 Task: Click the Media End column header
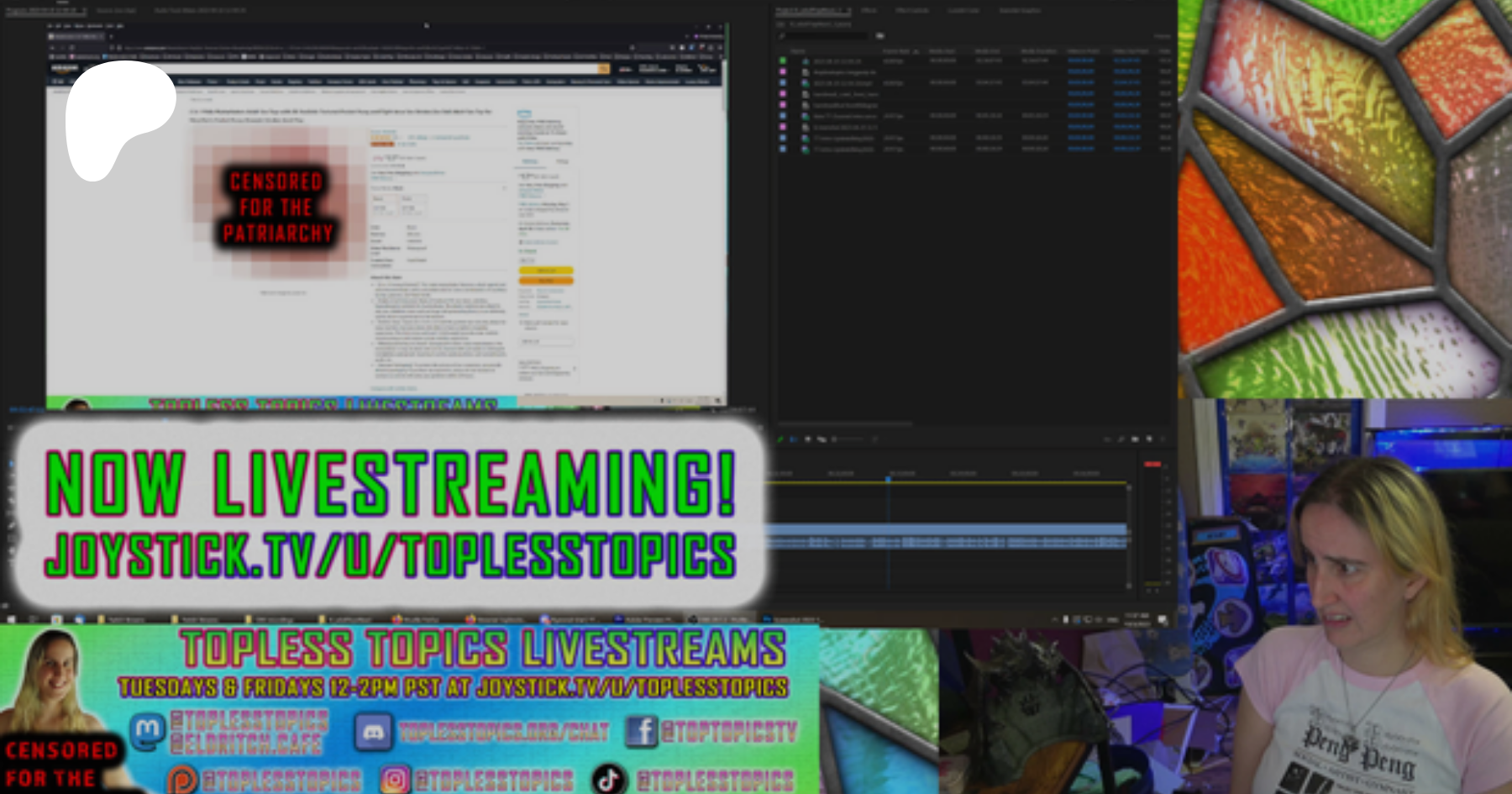pos(987,51)
